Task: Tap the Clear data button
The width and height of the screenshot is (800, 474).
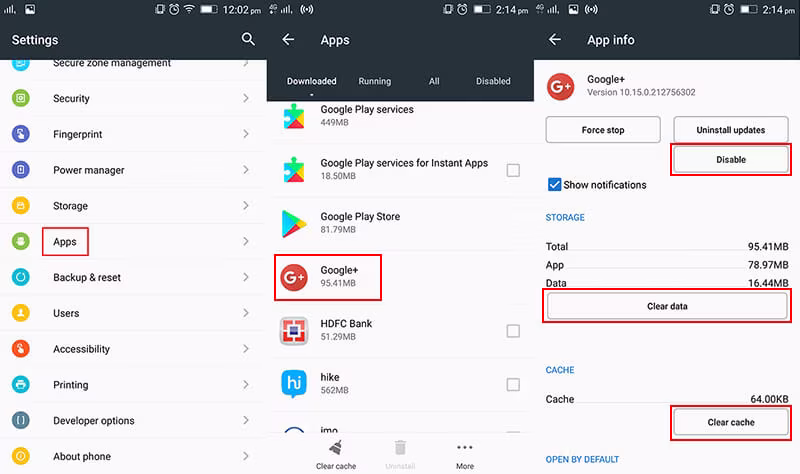Action: click(667, 306)
